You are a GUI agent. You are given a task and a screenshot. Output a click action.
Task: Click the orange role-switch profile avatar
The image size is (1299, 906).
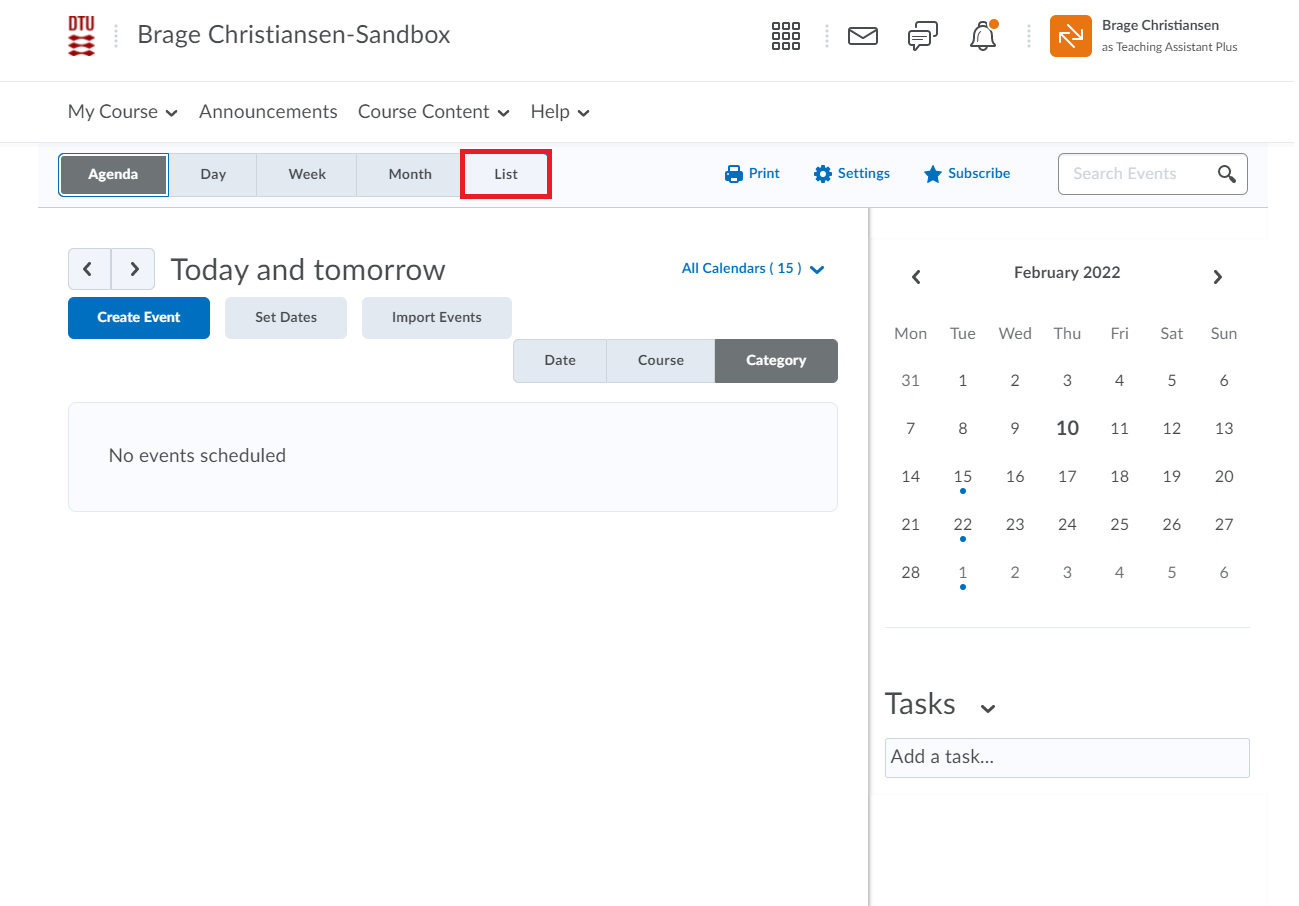pos(1070,36)
